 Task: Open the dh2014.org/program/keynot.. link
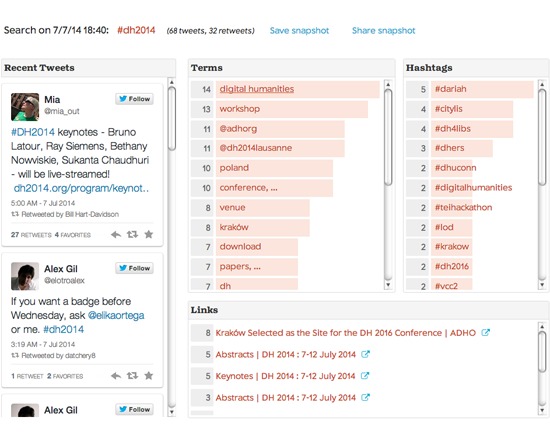[81, 188]
